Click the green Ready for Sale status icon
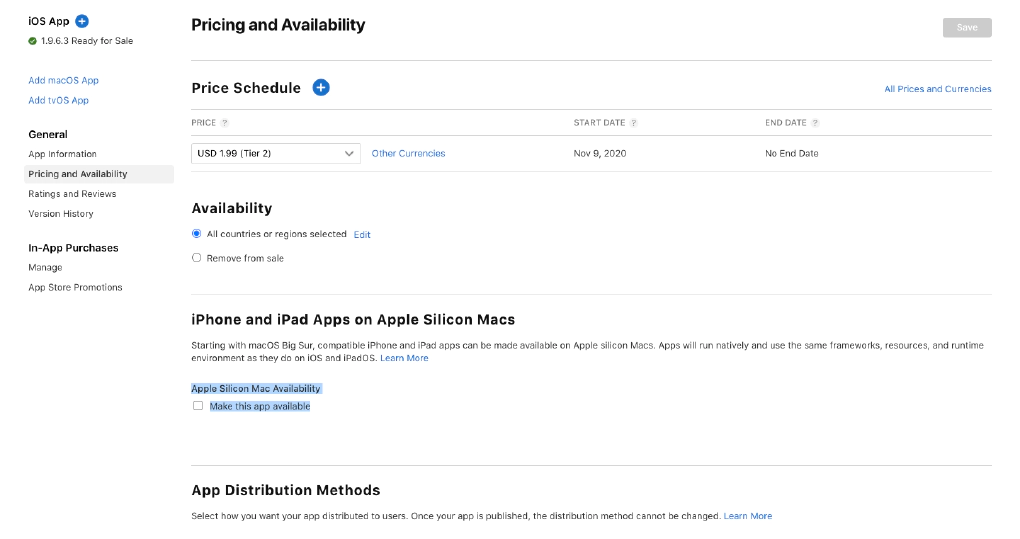Screen dimensions: 1020x539 point(33,41)
